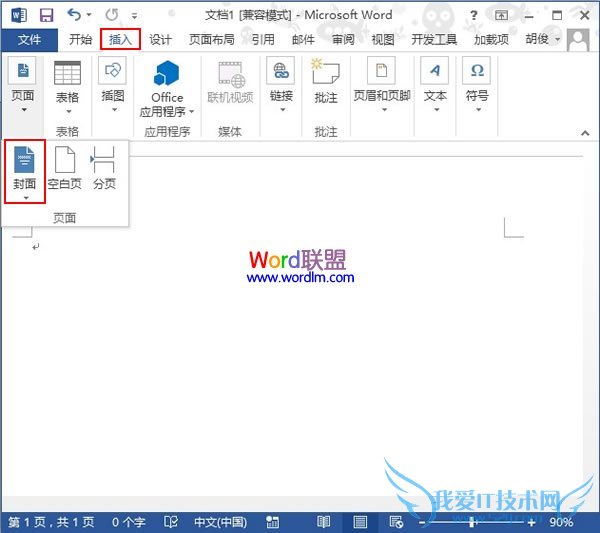Insert a 批注 comment
600x533 pixels.
326,81
